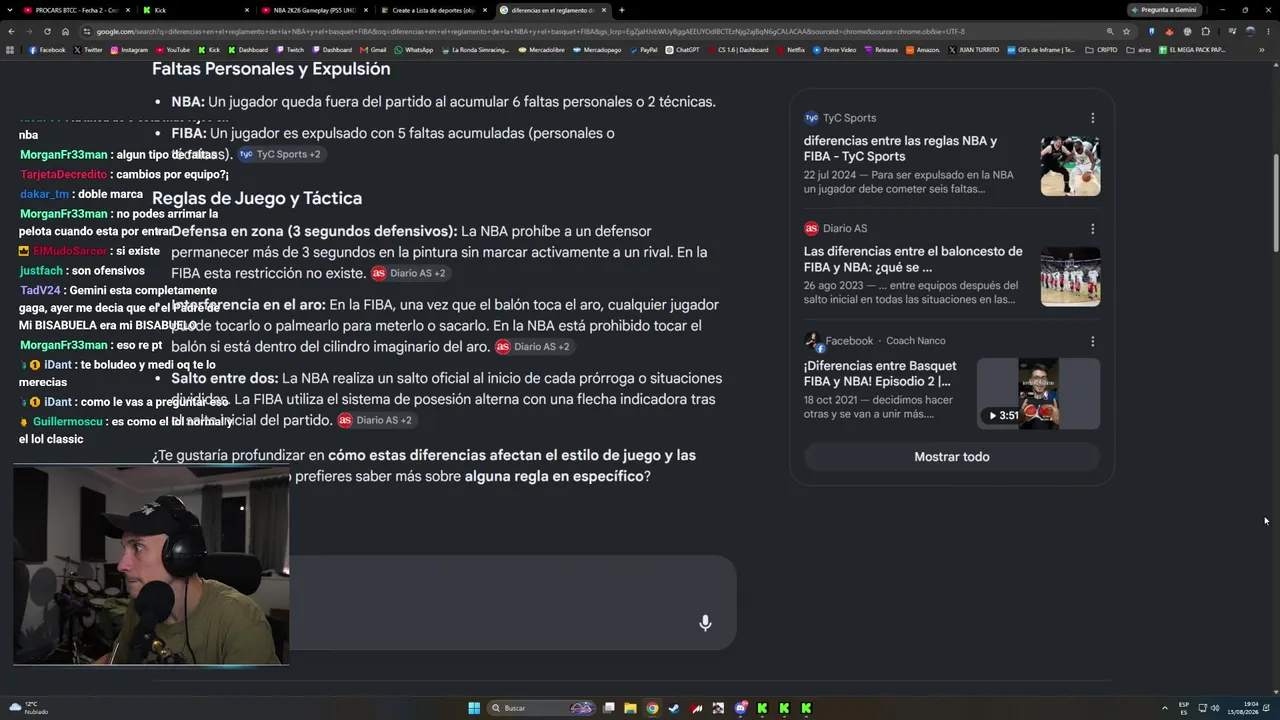Screen dimensions: 1280x720
Task: Open the bookmarks apps grid icon
Action: [x=10, y=50]
